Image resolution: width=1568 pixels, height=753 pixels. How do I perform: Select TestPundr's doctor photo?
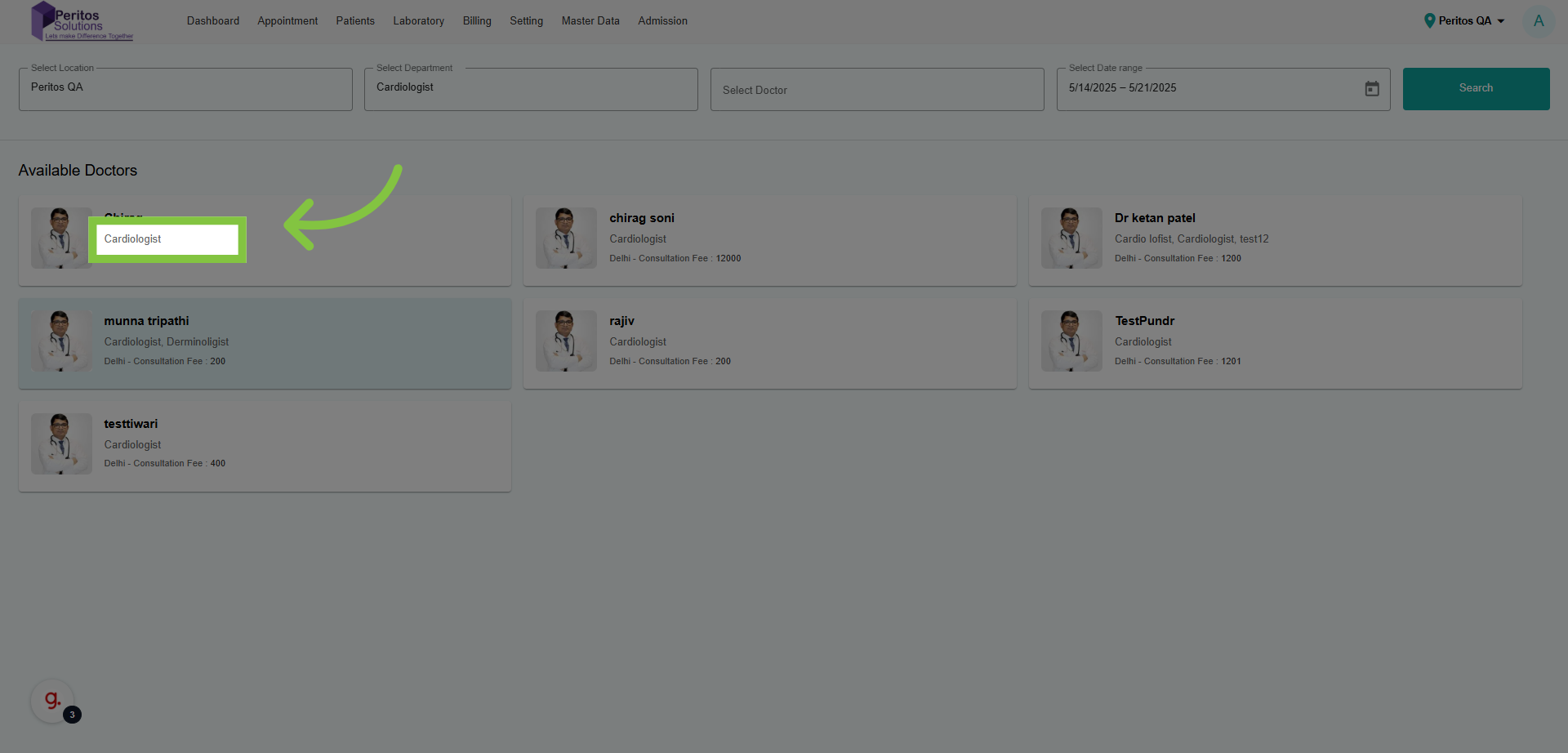(1071, 341)
